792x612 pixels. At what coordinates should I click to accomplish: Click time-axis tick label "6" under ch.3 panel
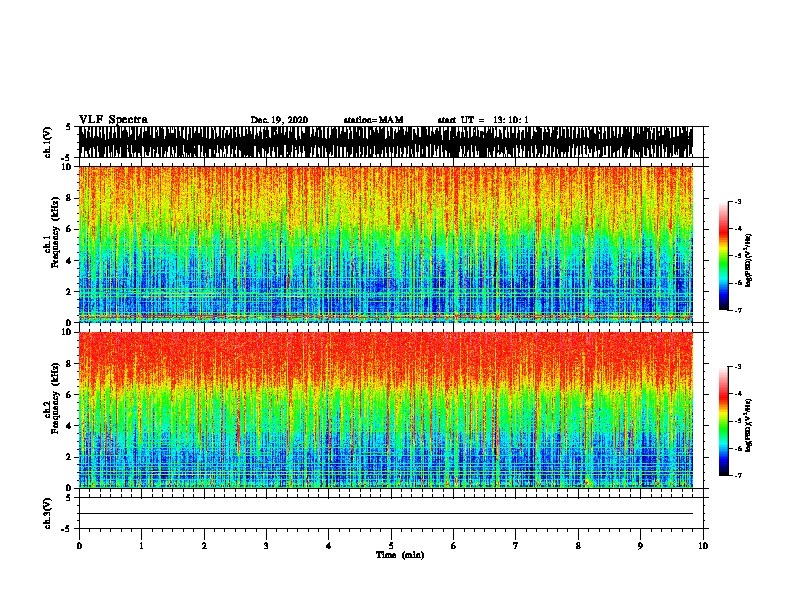coord(454,546)
